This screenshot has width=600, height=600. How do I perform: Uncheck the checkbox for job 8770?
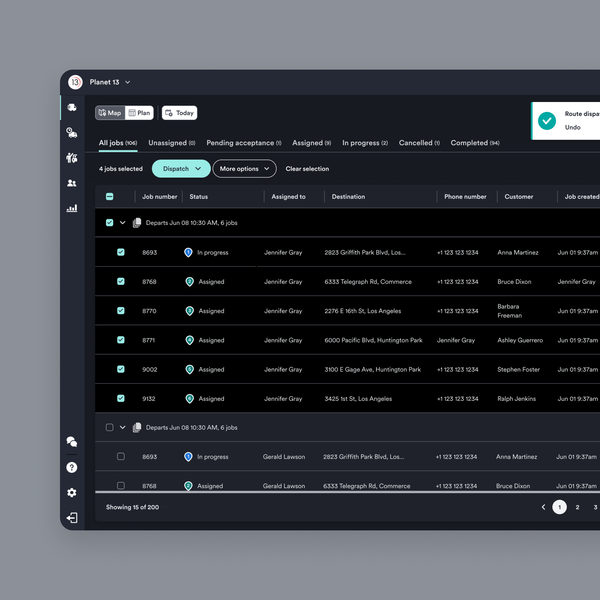coord(121,311)
